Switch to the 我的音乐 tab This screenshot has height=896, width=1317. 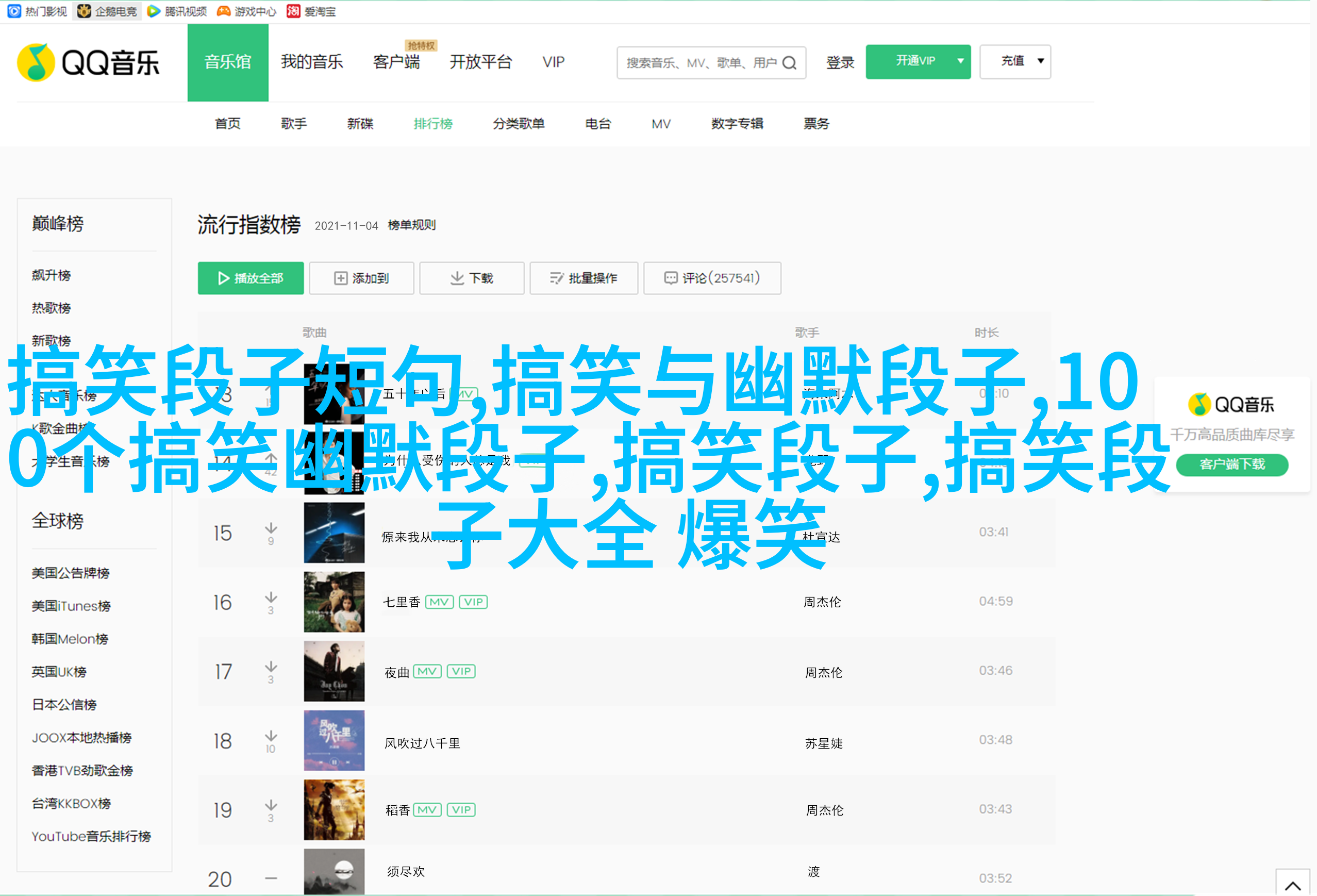(312, 62)
